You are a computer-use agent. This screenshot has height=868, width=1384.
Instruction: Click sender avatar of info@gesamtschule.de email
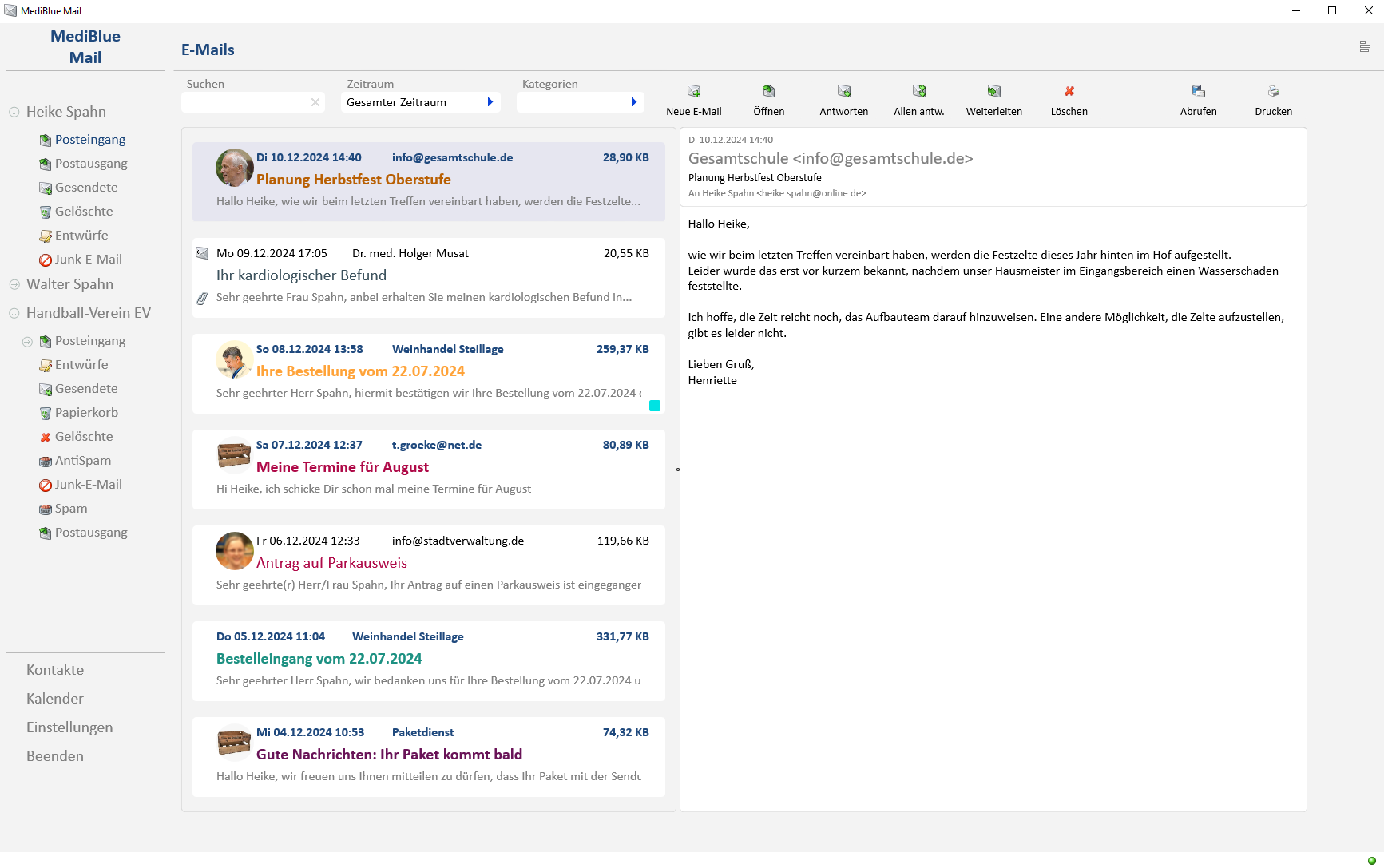[235, 168]
